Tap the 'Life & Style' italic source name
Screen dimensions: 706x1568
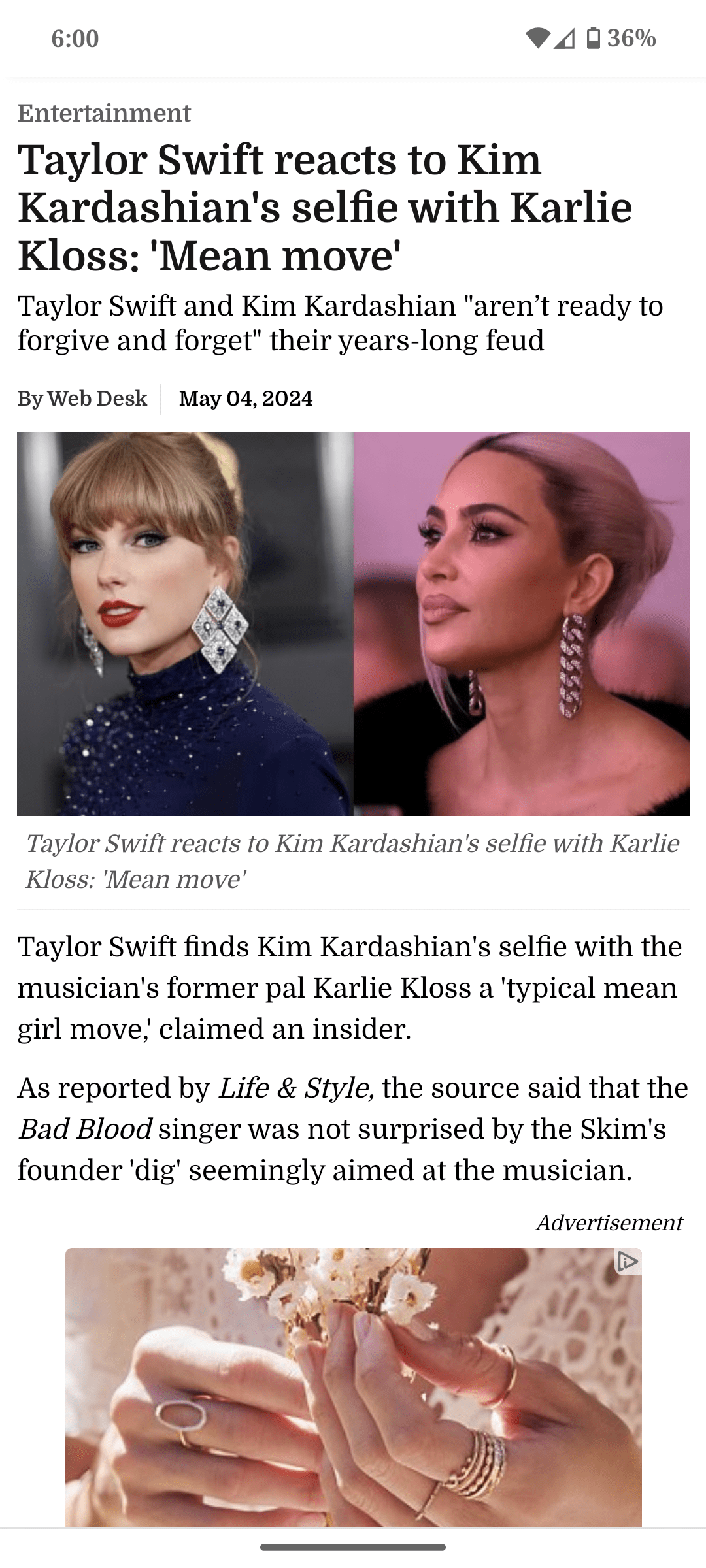pyautogui.click(x=296, y=1088)
